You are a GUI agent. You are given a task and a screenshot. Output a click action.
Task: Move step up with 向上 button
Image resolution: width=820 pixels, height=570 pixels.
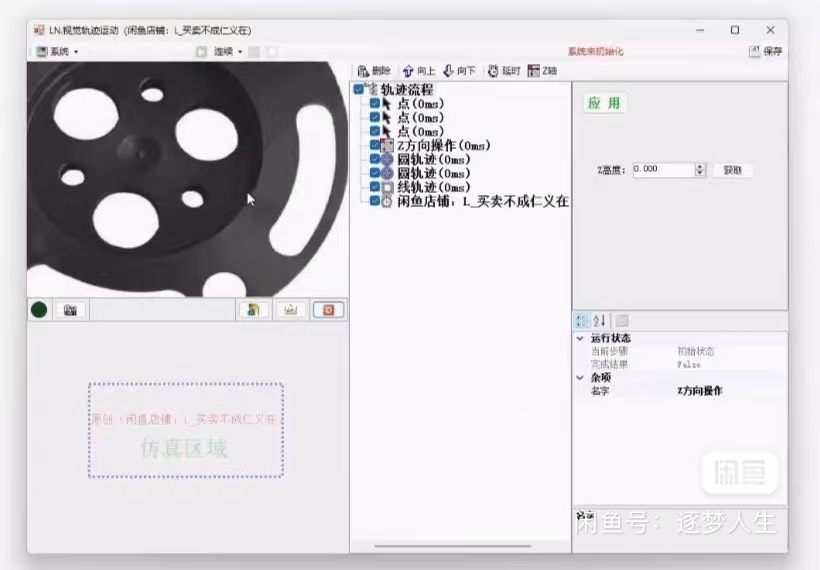tap(418, 71)
